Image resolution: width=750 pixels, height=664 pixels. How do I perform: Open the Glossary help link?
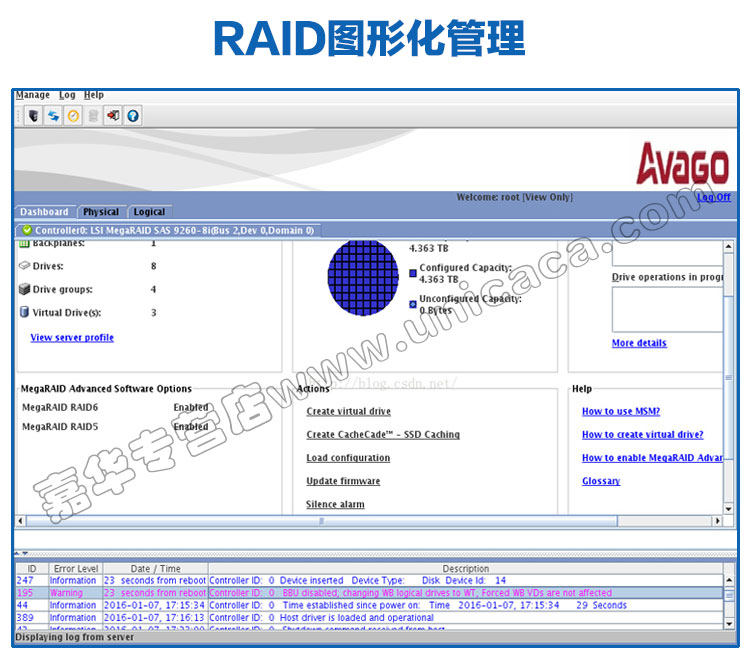coord(601,481)
